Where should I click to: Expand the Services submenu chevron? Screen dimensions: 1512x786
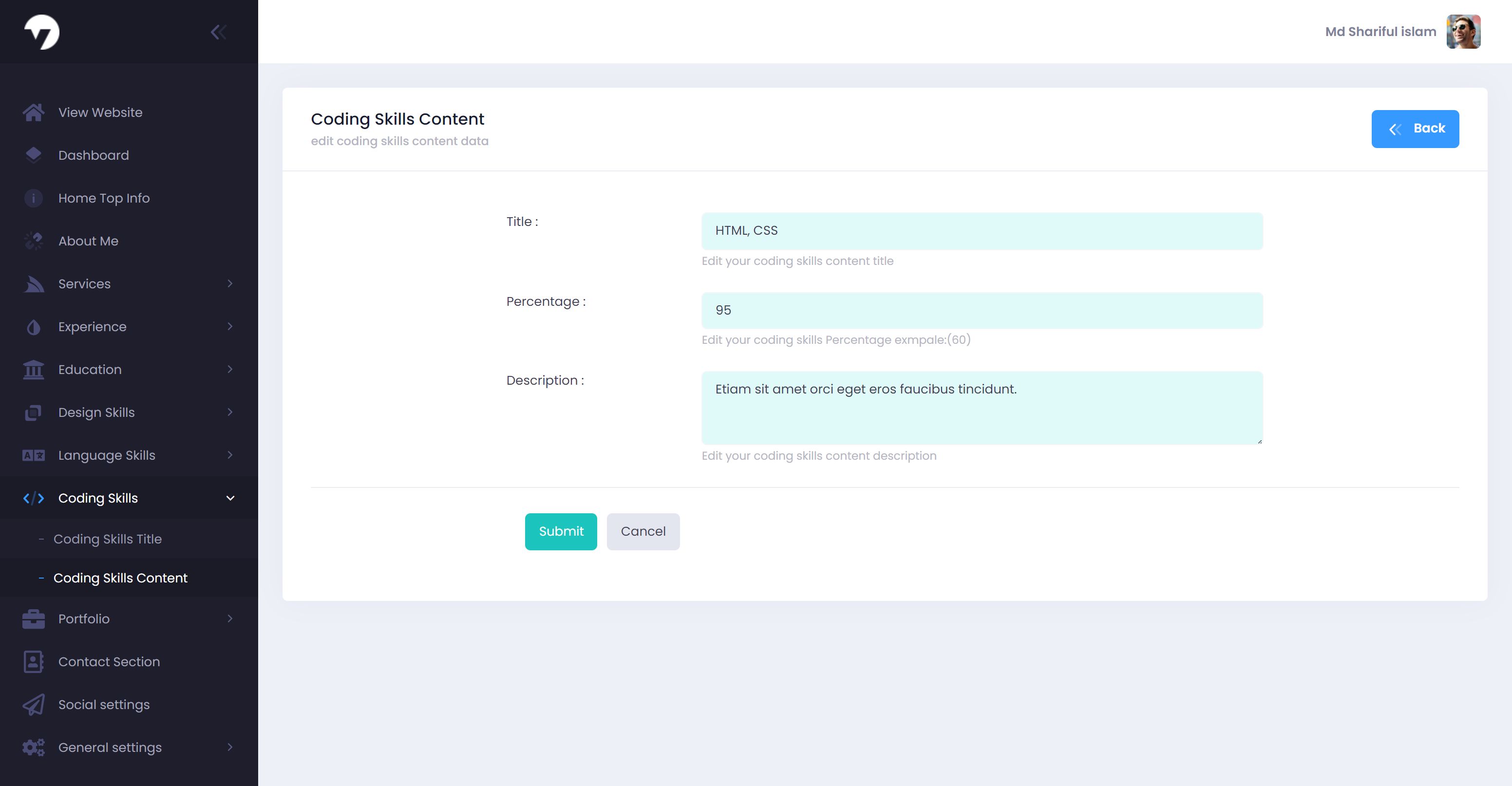230,283
